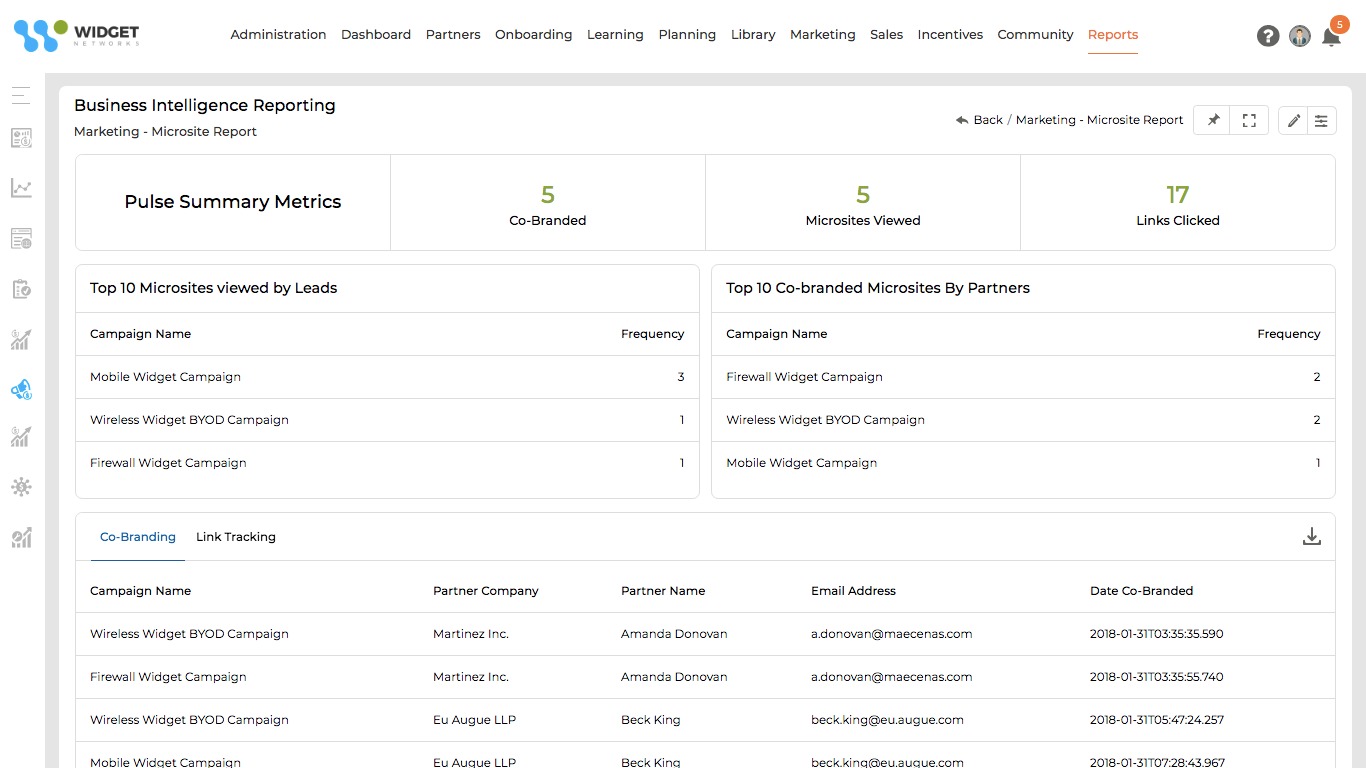
Task: Switch to the Link Tracking tab
Action: (x=236, y=537)
